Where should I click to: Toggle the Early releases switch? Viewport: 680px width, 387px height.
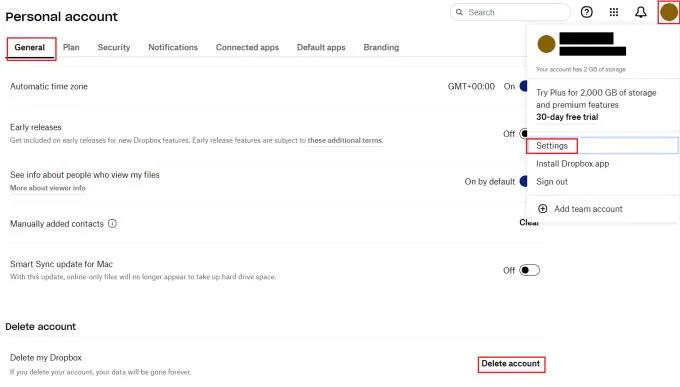point(523,134)
